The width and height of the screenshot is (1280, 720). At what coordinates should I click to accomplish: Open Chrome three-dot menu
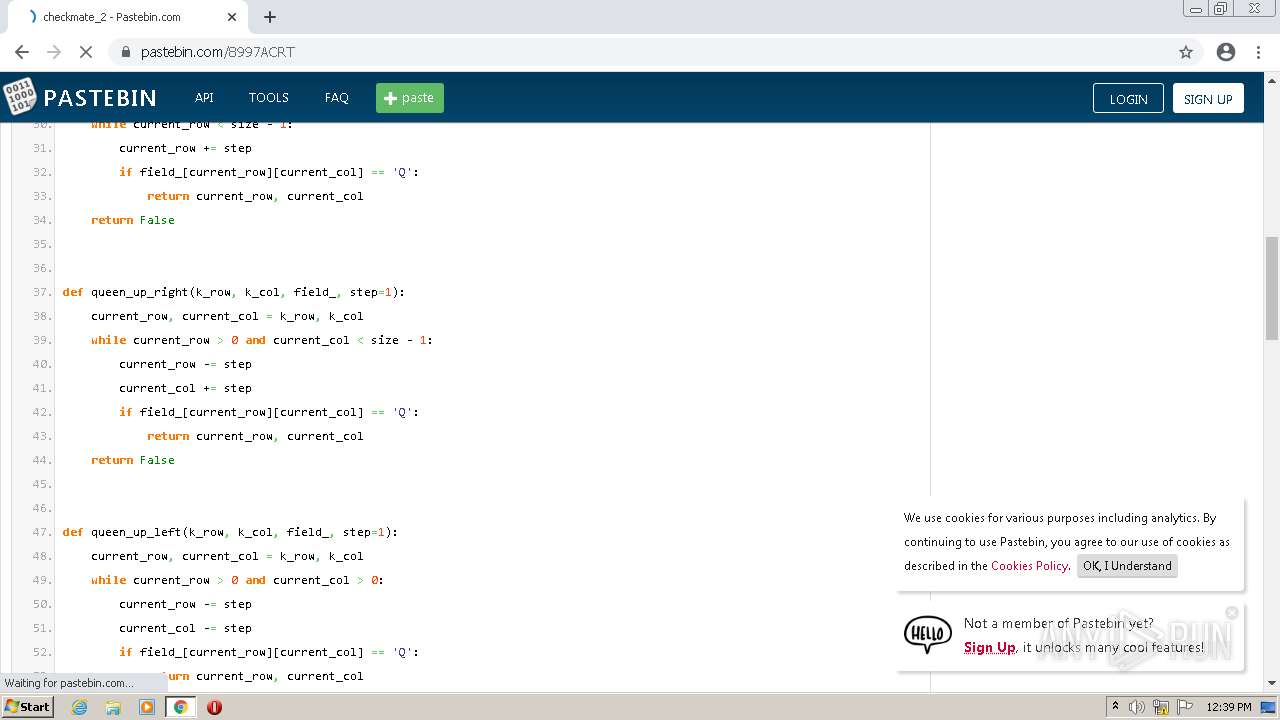[x=1258, y=52]
